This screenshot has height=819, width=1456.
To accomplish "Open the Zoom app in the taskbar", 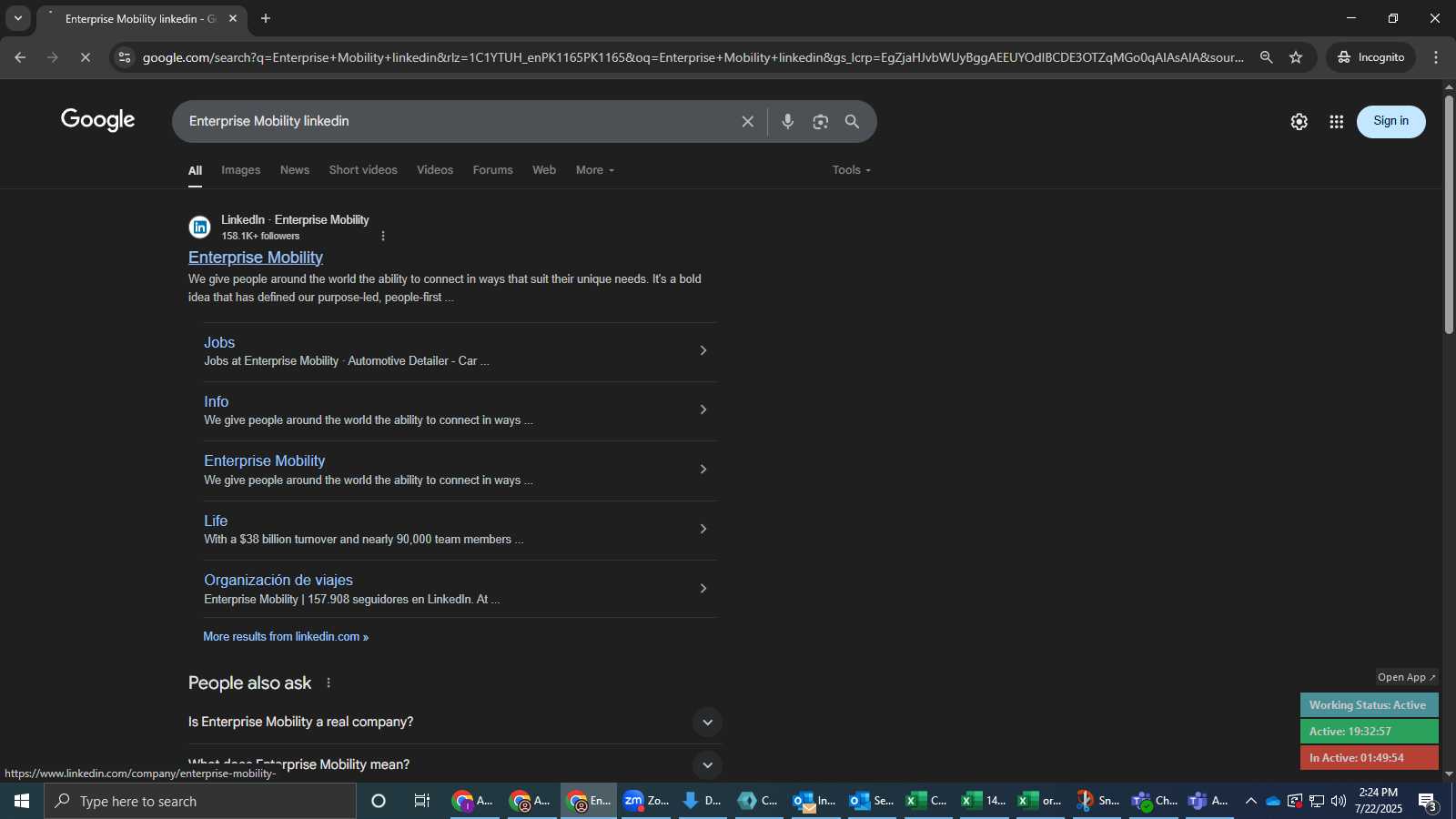I will click(645, 801).
